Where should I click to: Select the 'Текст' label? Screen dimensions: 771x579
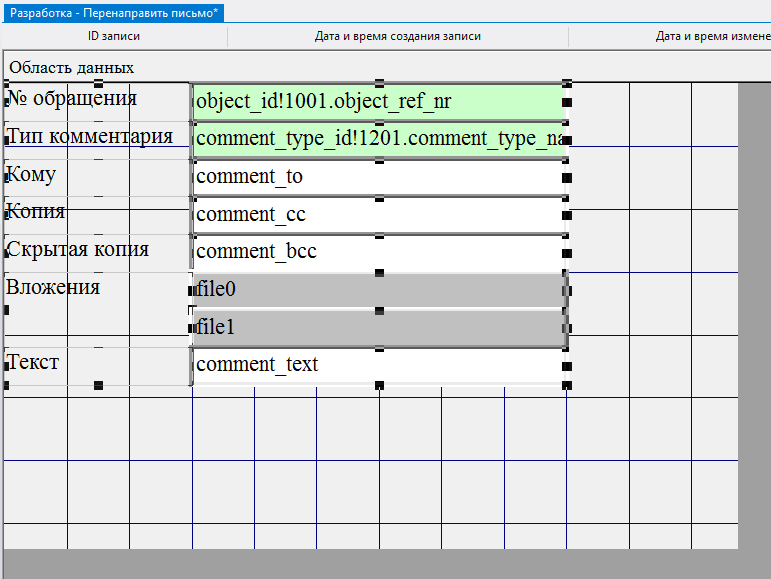tap(34, 362)
